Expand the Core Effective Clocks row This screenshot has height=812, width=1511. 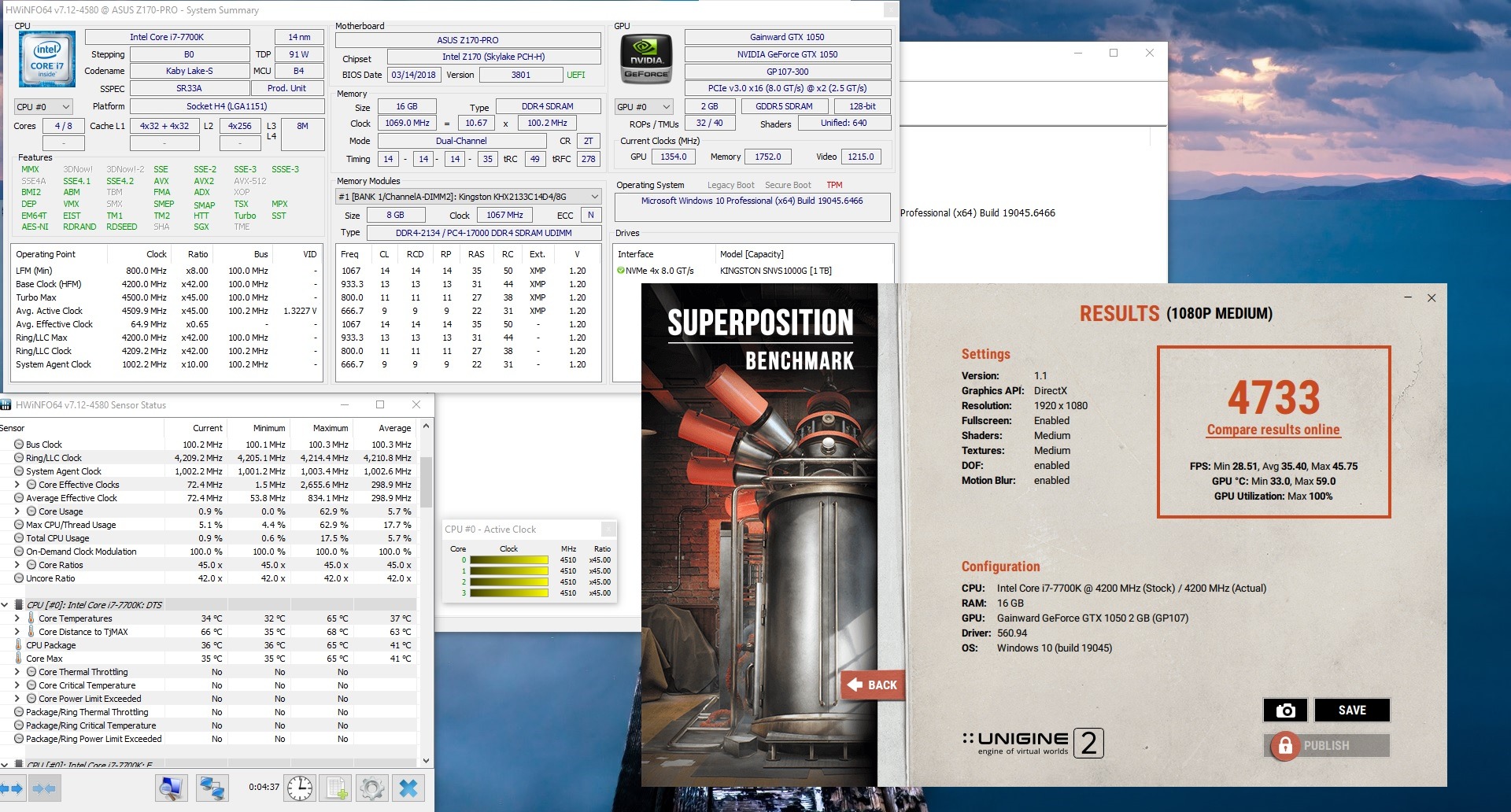(x=17, y=485)
